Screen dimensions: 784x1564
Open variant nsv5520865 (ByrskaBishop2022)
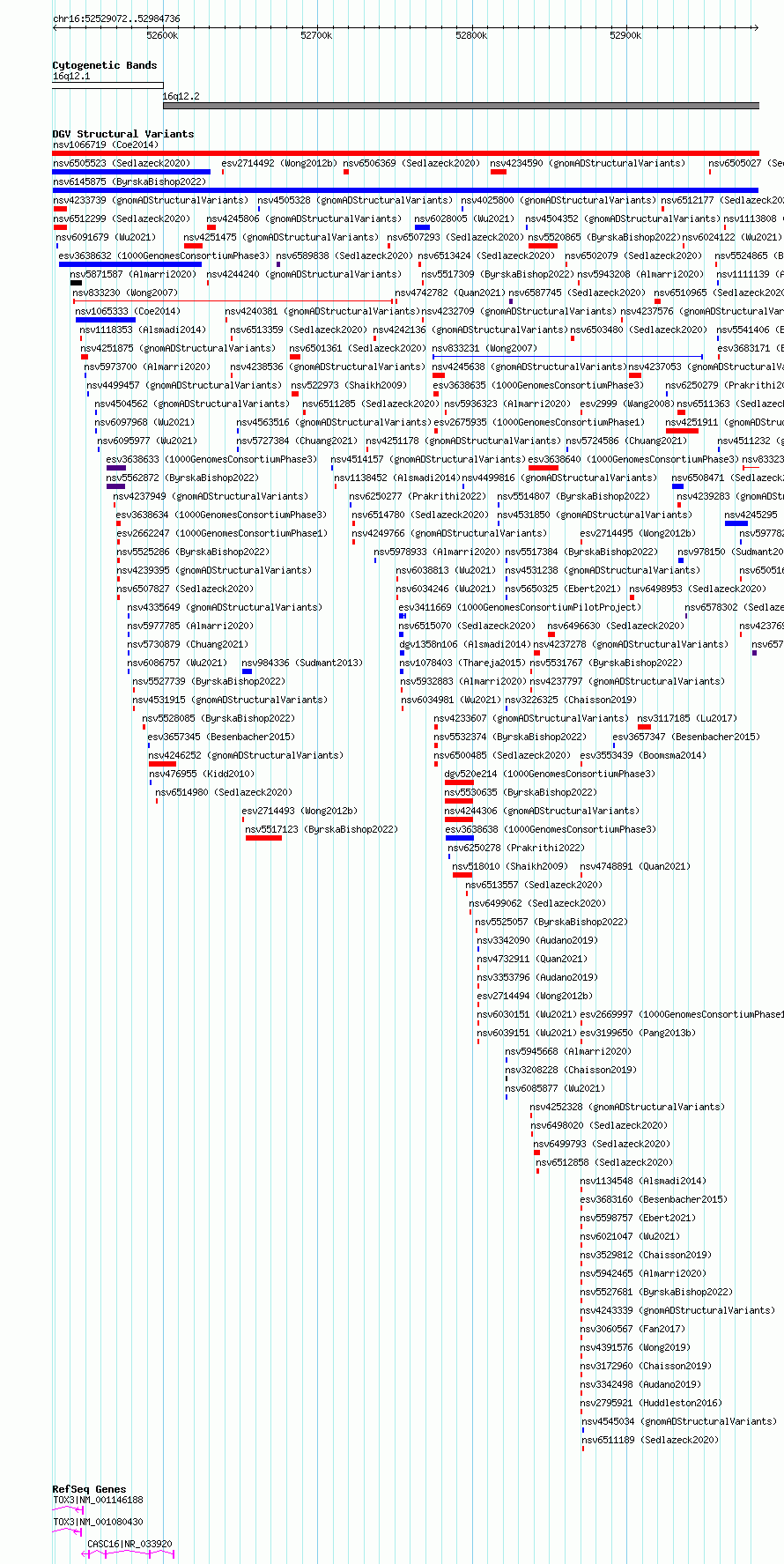604,237
